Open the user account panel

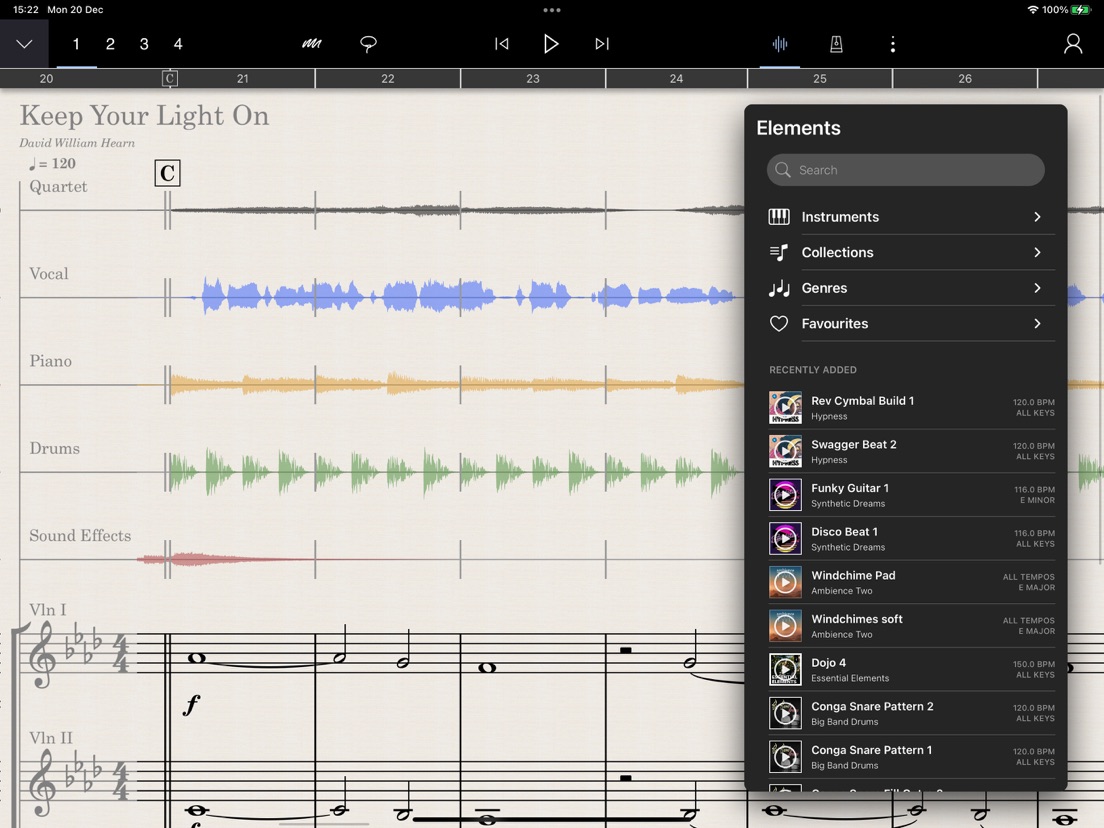[x=1072, y=44]
